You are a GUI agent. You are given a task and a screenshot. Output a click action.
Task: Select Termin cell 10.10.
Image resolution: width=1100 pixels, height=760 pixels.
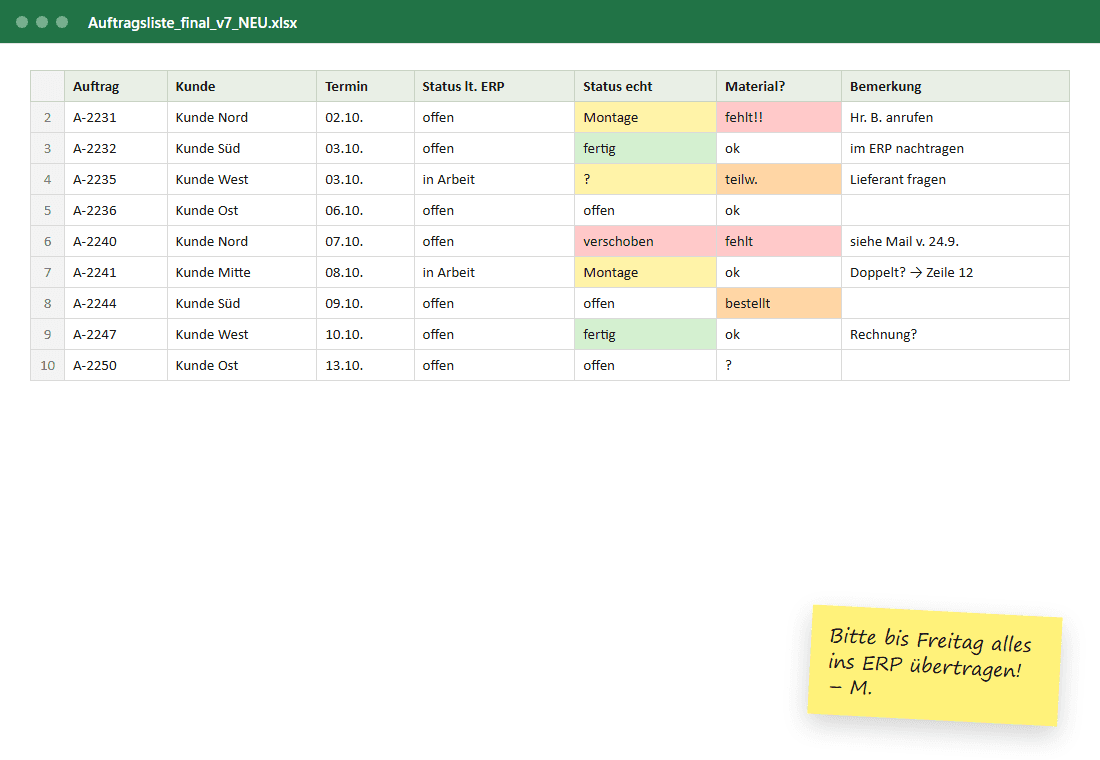coord(365,335)
